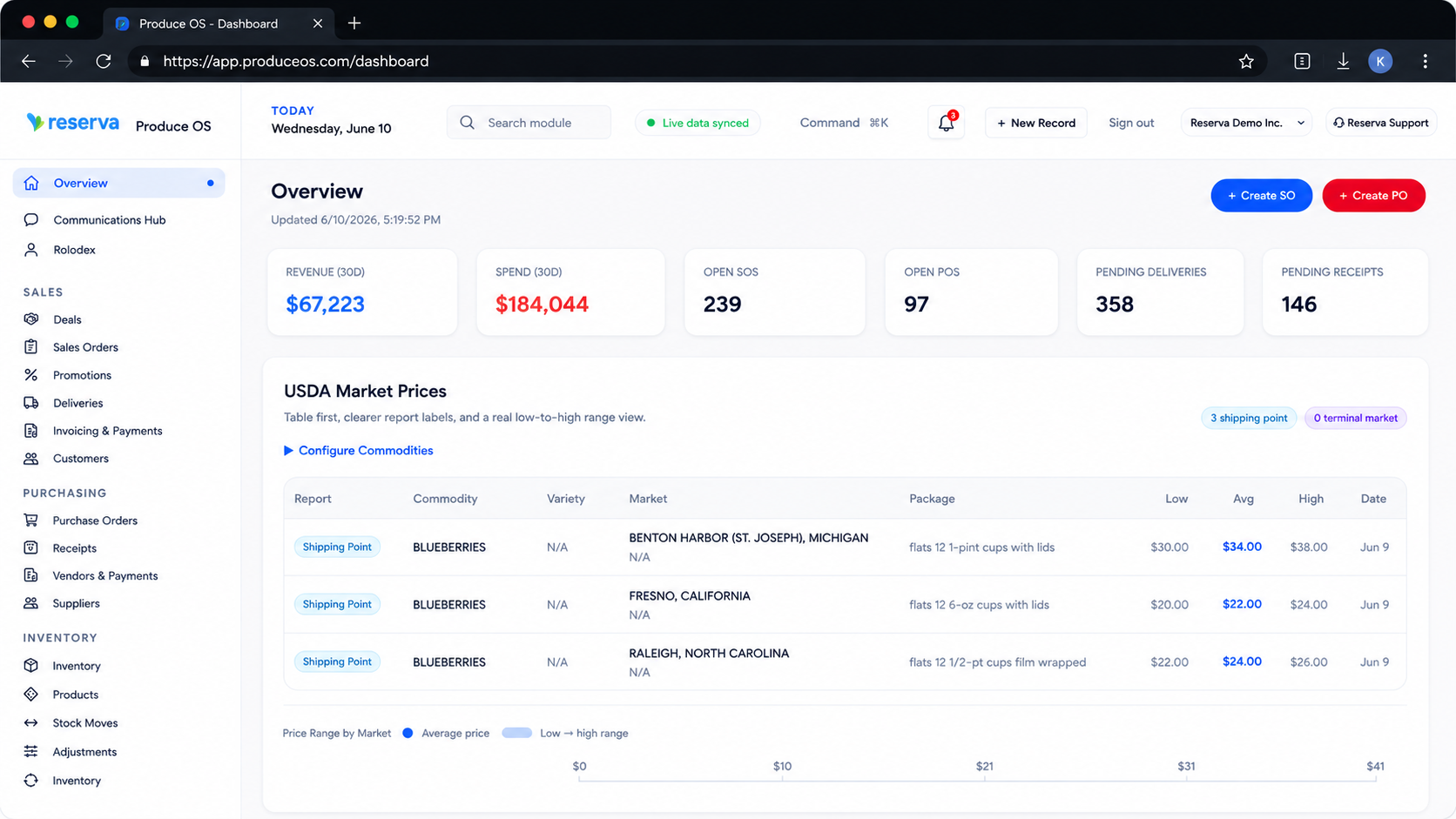
Task: Open Receipts in Purchasing section
Action: [74, 548]
